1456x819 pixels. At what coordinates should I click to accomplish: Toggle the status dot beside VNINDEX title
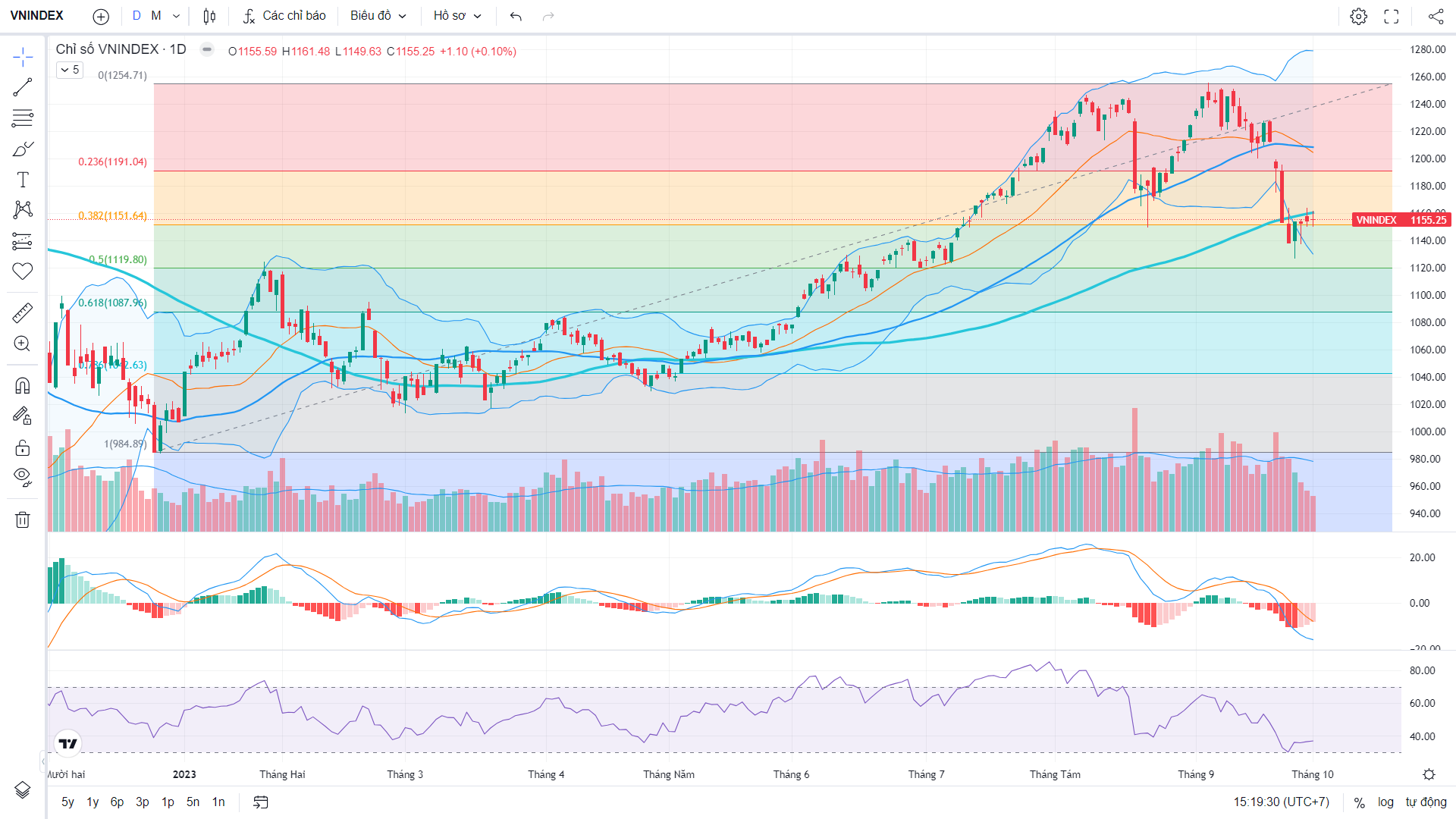pos(206,49)
